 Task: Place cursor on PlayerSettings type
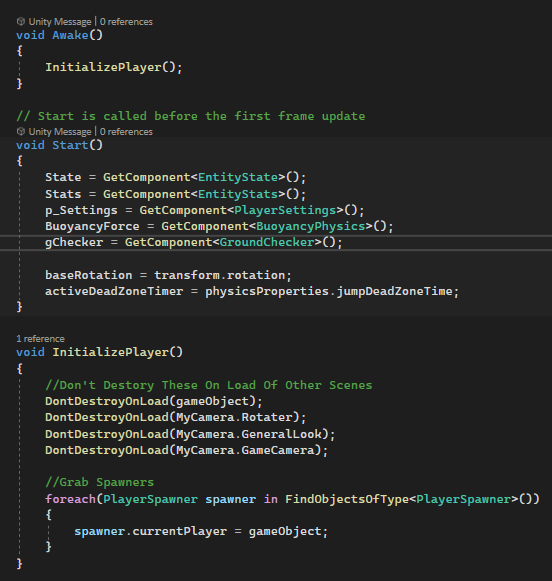(285, 210)
